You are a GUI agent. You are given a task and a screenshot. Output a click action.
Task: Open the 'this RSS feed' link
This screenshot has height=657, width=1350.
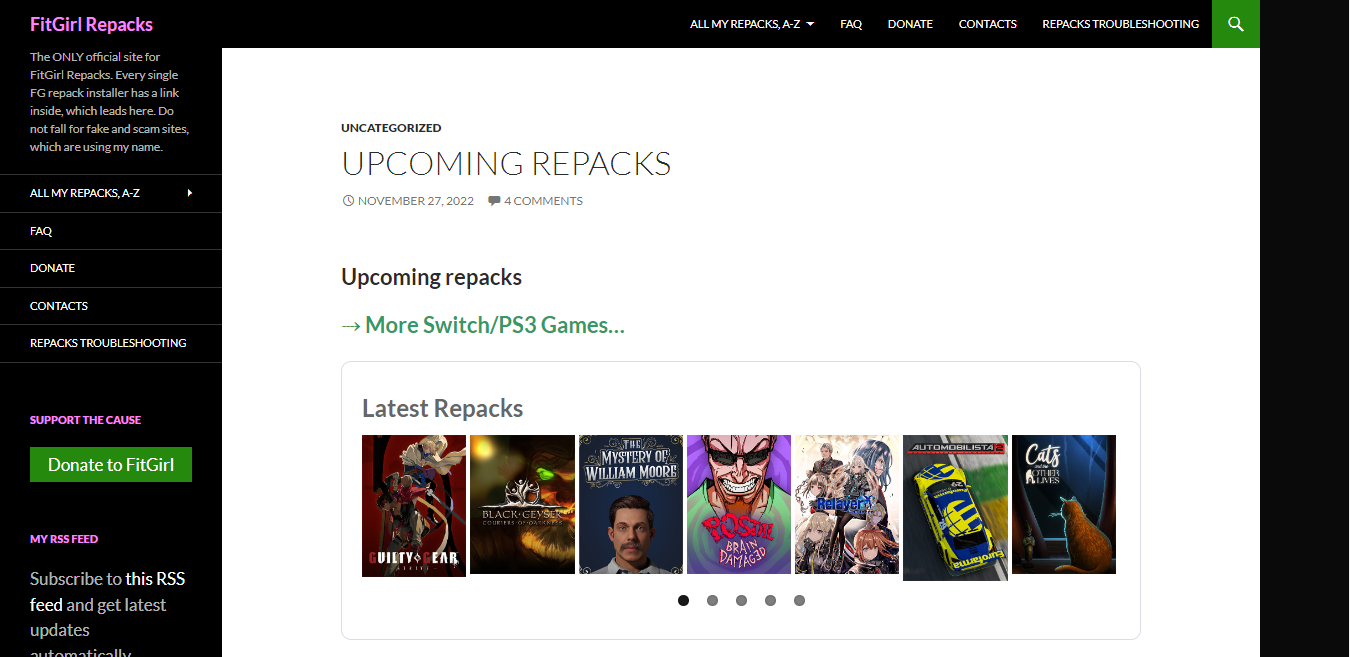click(x=107, y=591)
